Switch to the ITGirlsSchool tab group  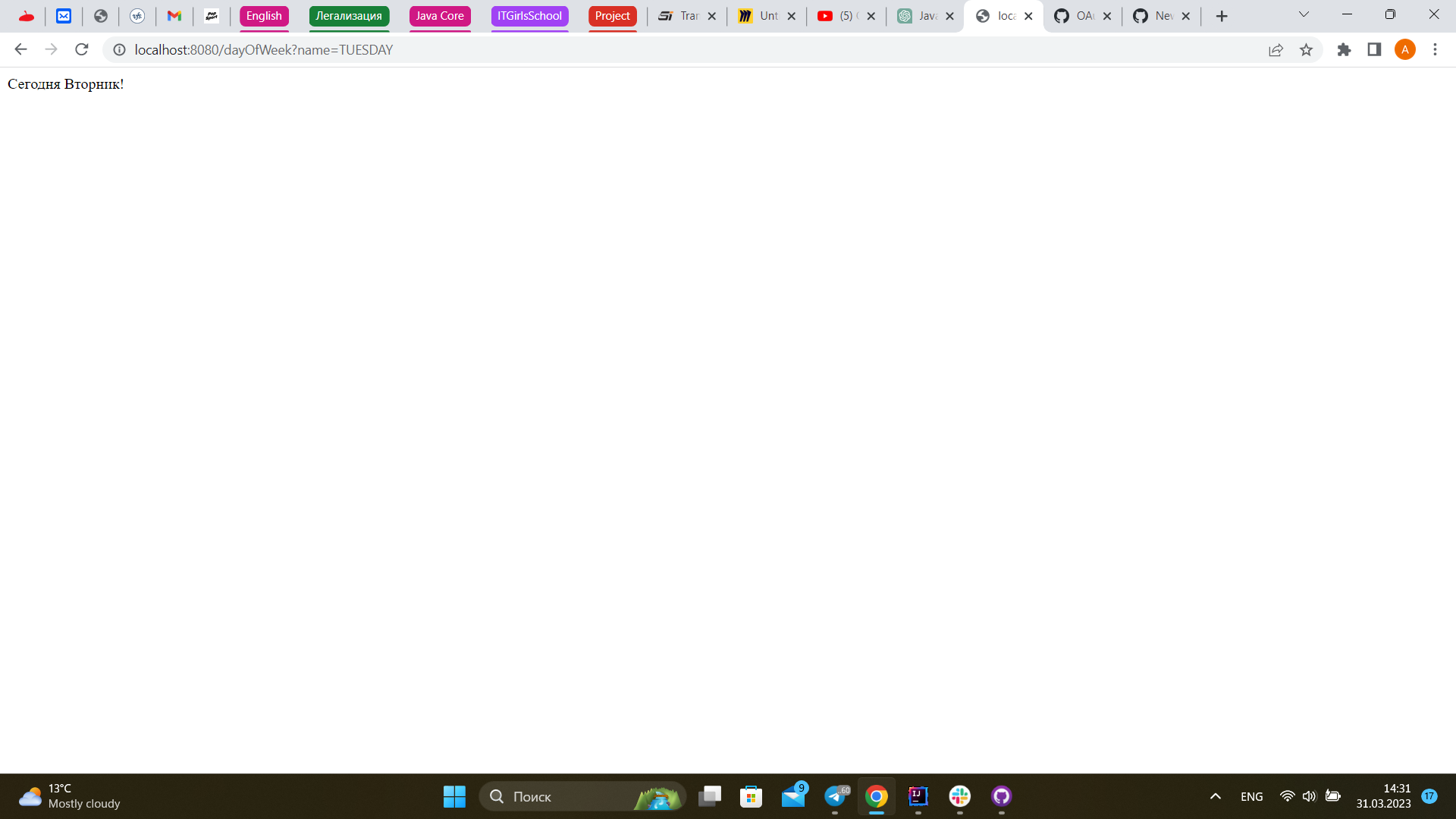(x=529, y=16)
